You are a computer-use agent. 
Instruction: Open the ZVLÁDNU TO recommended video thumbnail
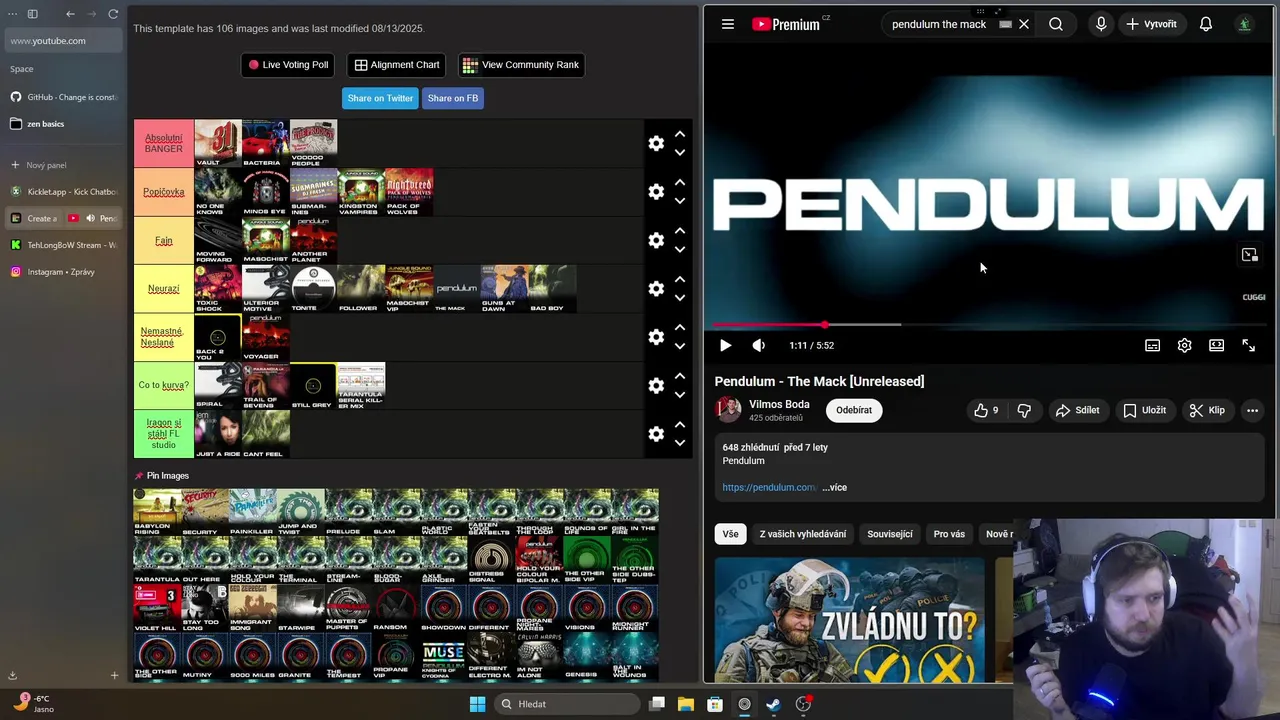tap(850, 620)
